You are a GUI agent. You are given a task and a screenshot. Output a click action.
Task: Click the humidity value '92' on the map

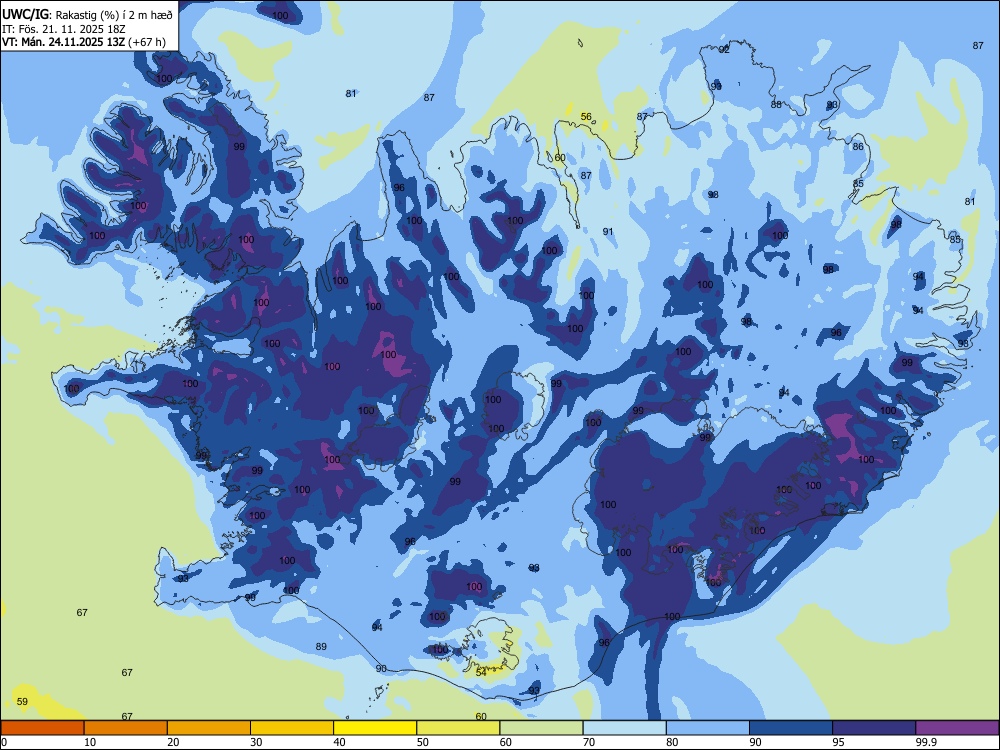pyautogui.click(x=724, y=50)
